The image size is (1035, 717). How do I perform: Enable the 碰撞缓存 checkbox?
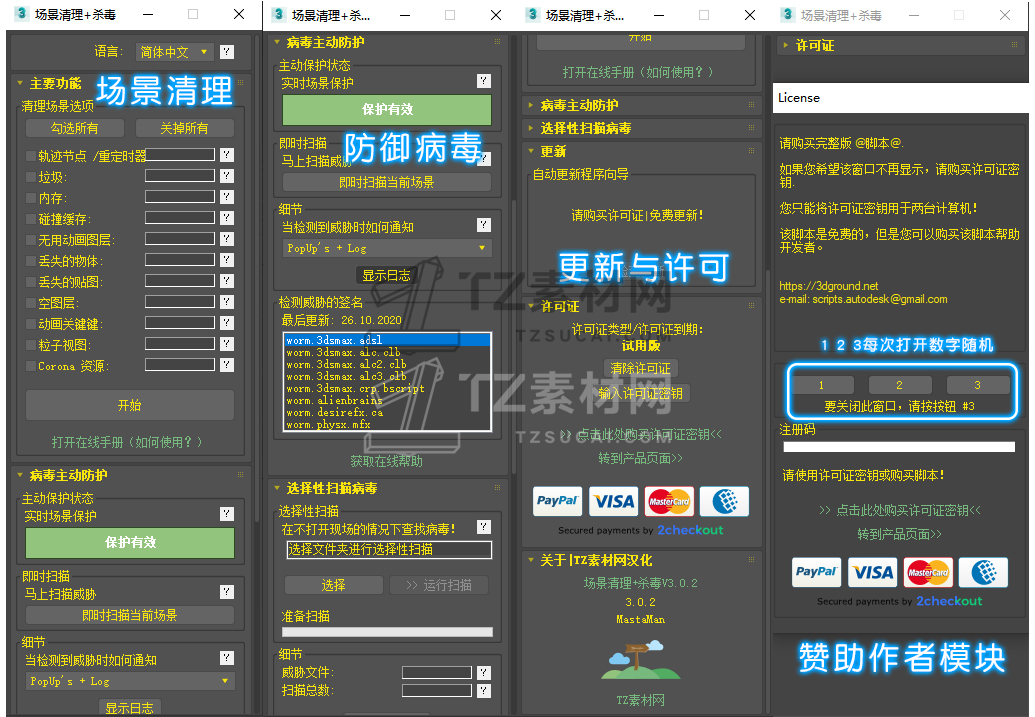(30, 219)
